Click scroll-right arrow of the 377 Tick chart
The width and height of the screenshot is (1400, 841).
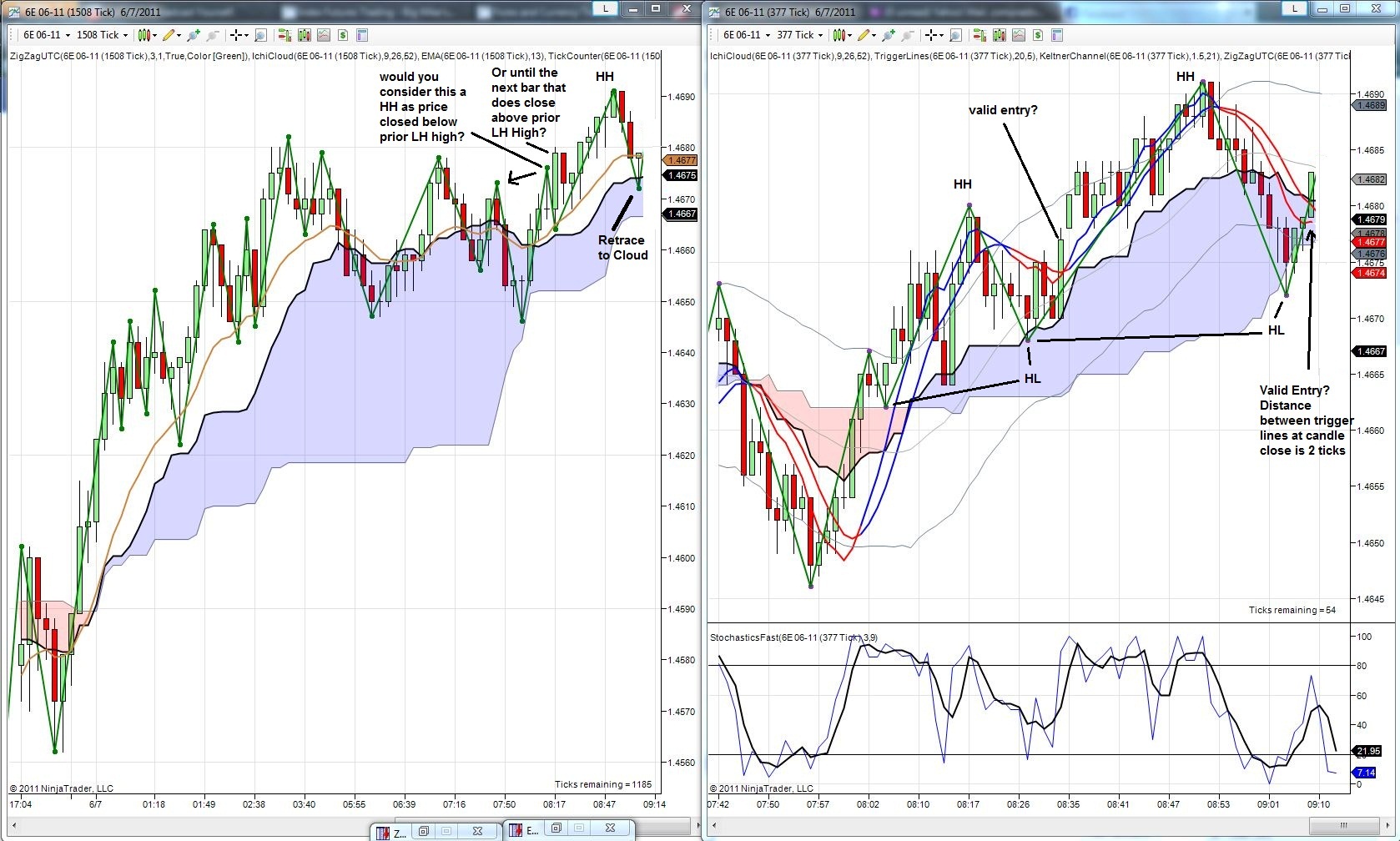click(1389, 826)
